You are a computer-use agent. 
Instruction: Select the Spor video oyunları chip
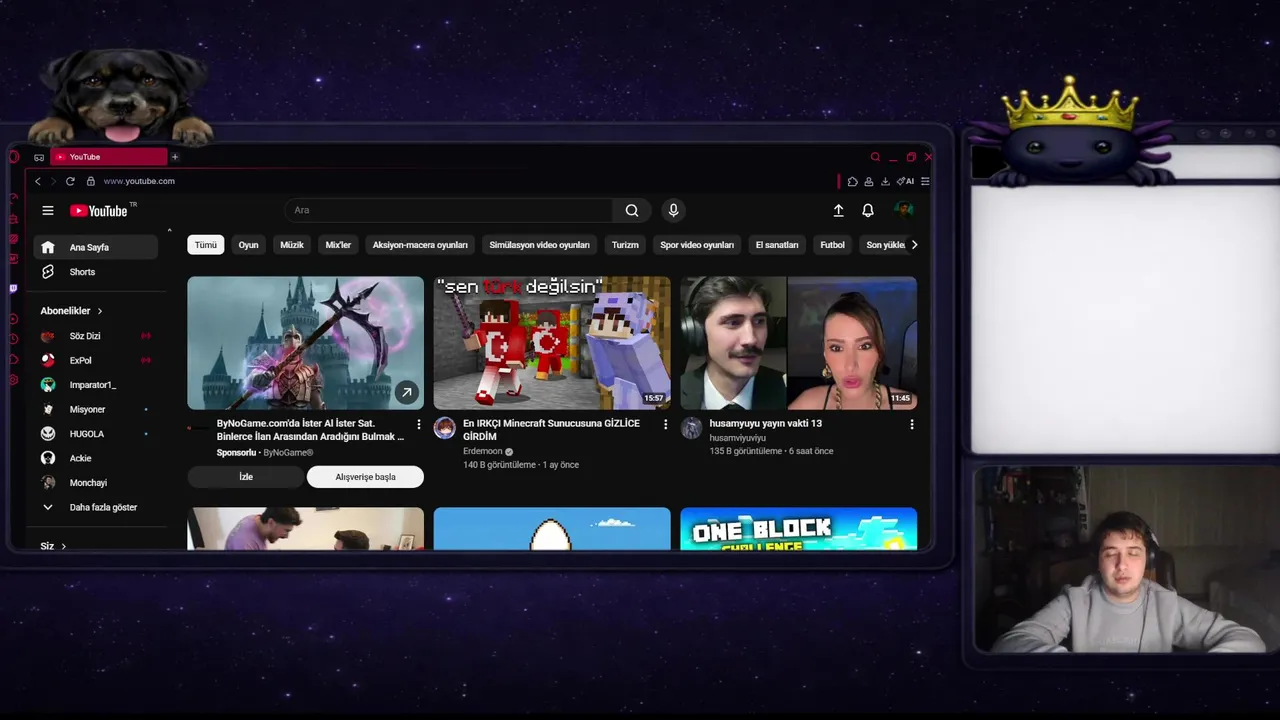click(x=697, y=245)
